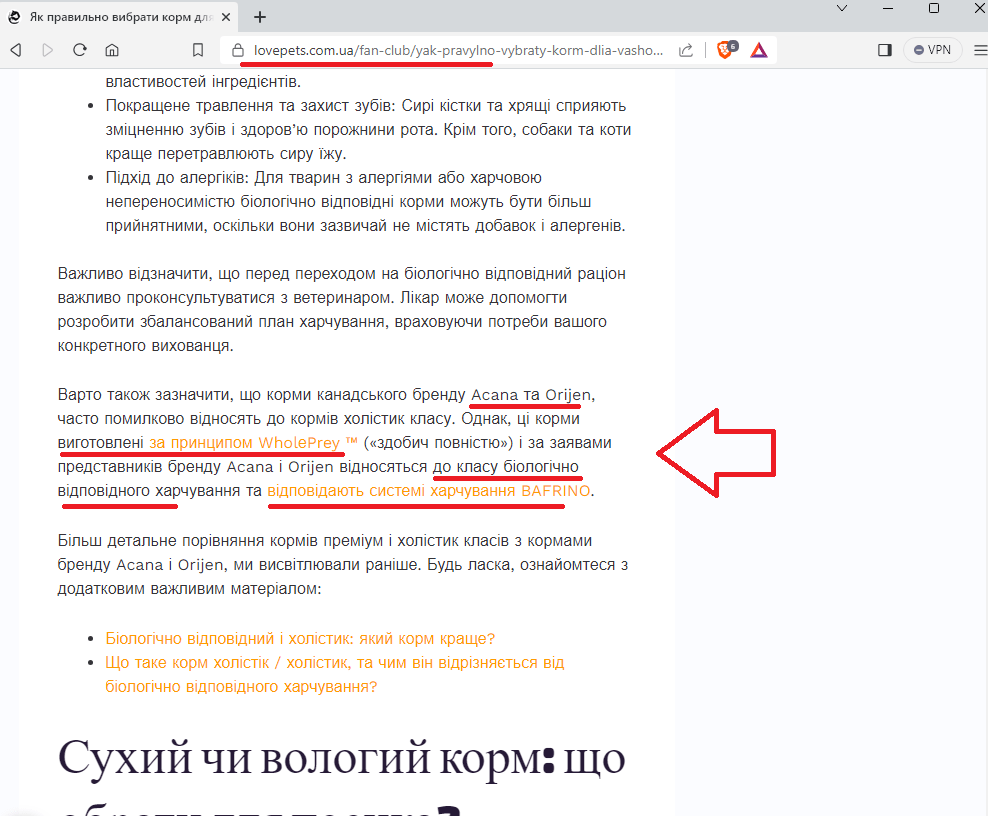Open the sidebar panel icon
This screenshot has width=988, height=816.
[884, 50]
